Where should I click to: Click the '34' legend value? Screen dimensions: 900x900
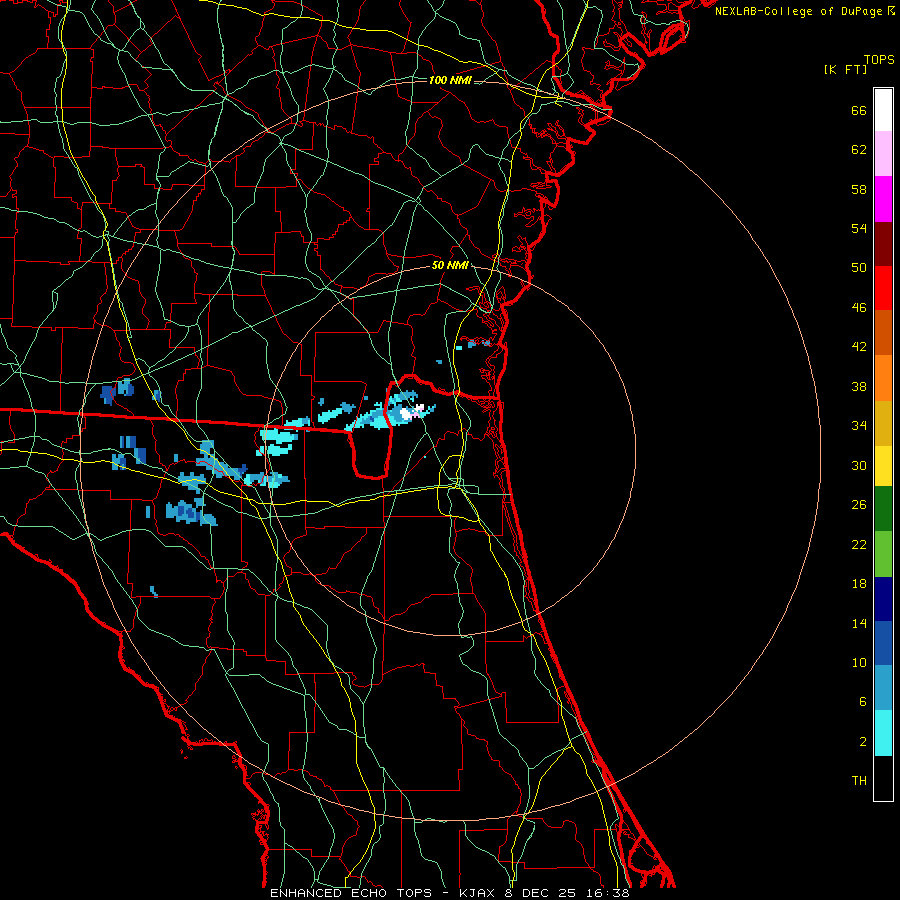[859, 426]
